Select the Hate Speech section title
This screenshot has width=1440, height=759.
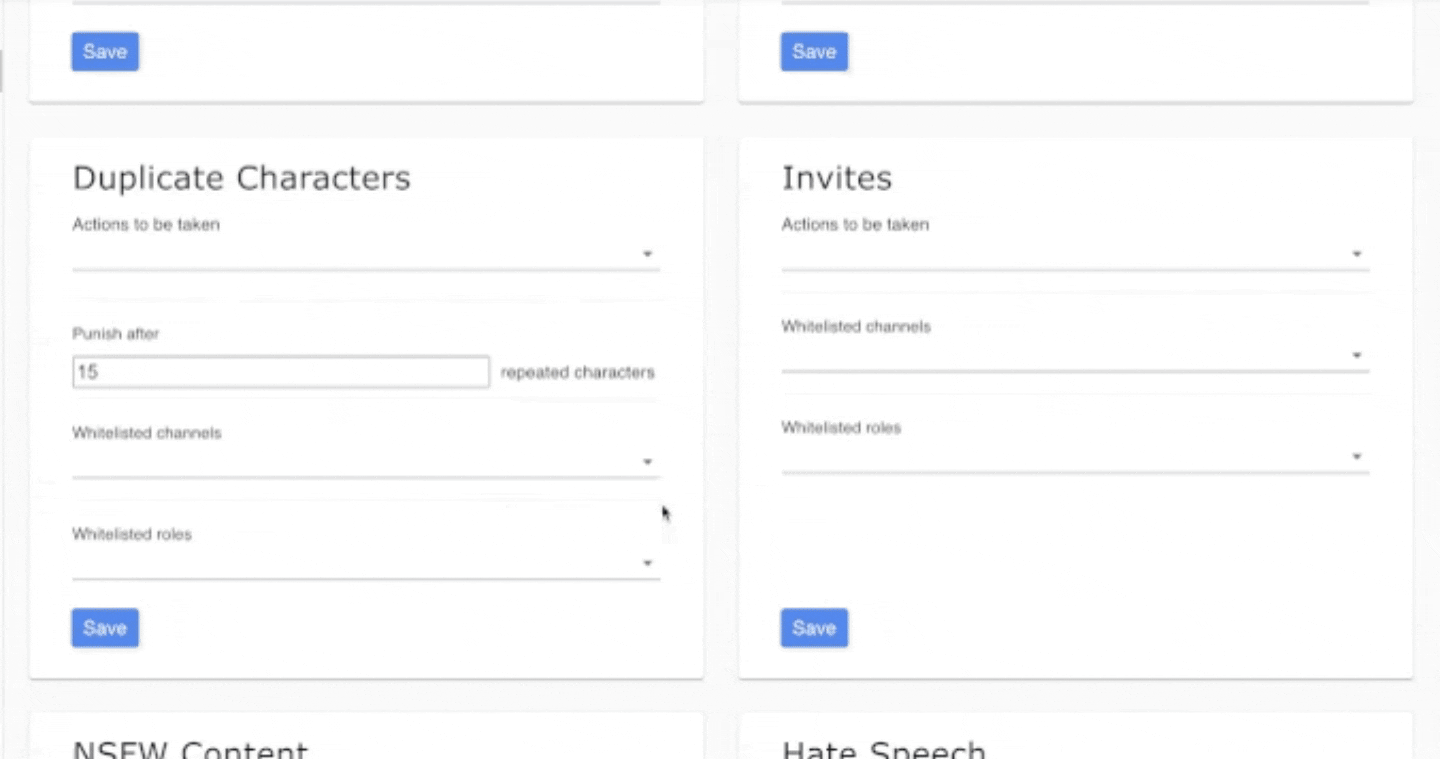pyautogui.click(x=883, y=750)
